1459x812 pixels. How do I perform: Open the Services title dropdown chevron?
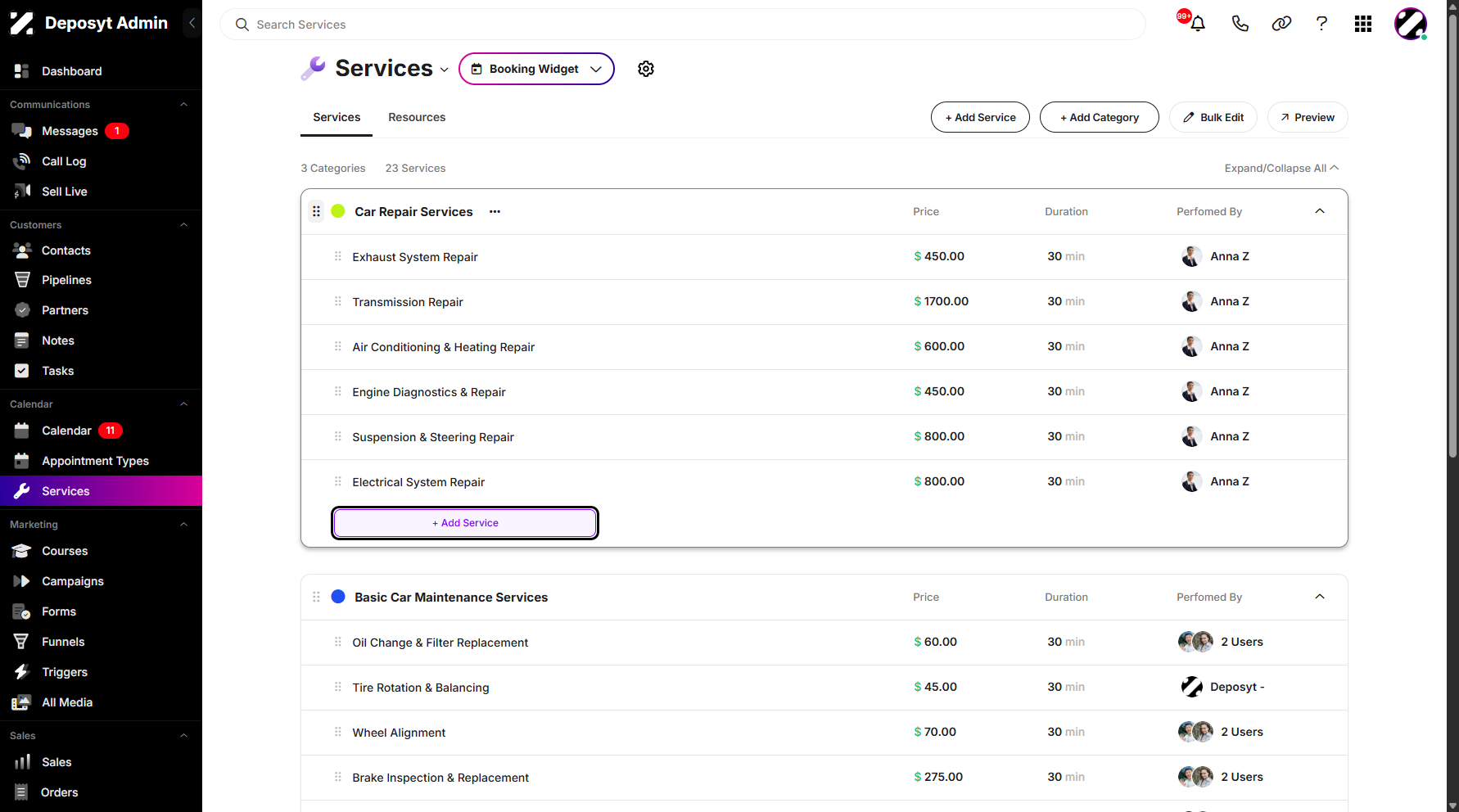(x=444, y=70)
